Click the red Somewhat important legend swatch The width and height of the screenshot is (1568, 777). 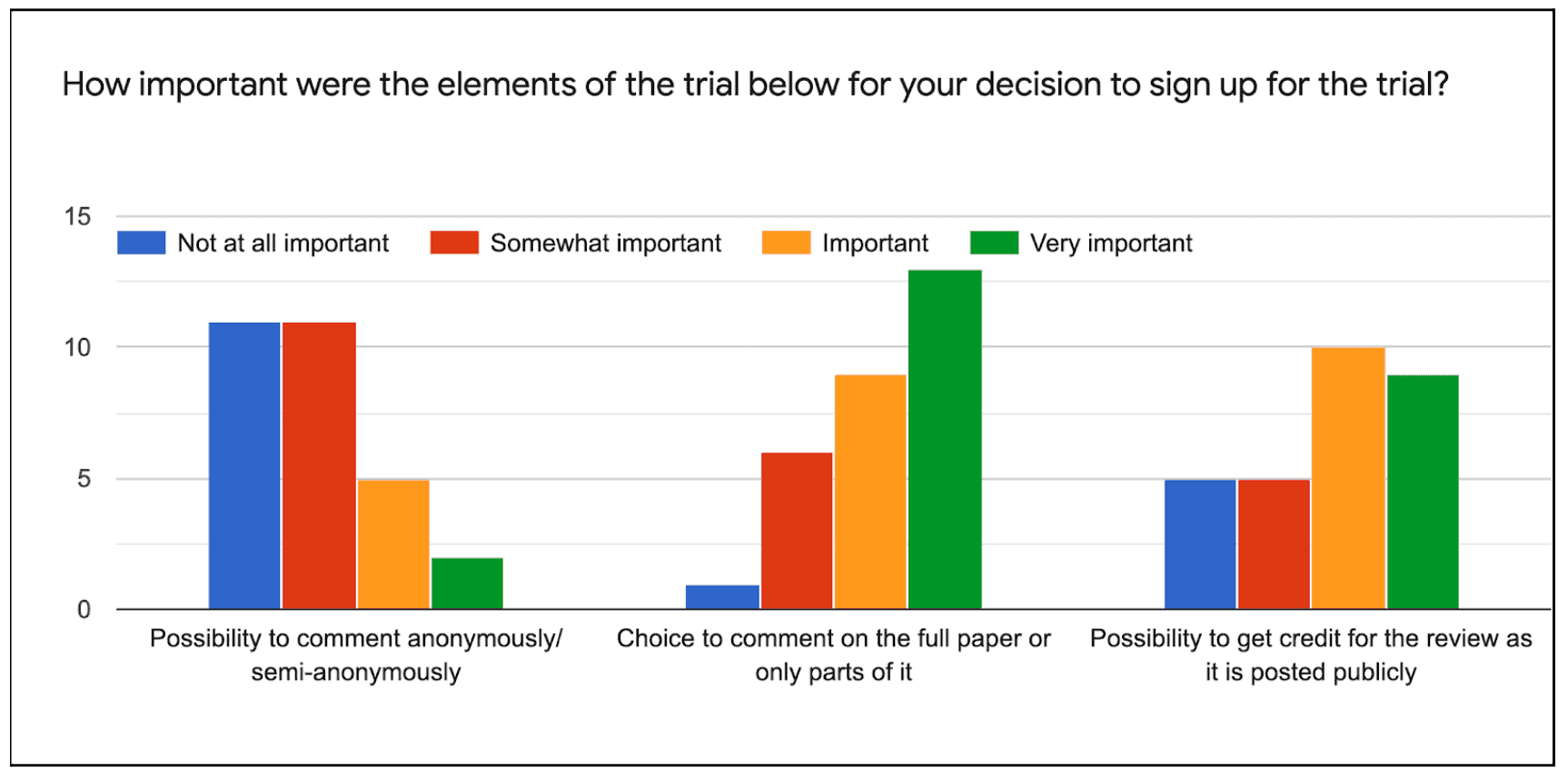click(x=454, y=243)
